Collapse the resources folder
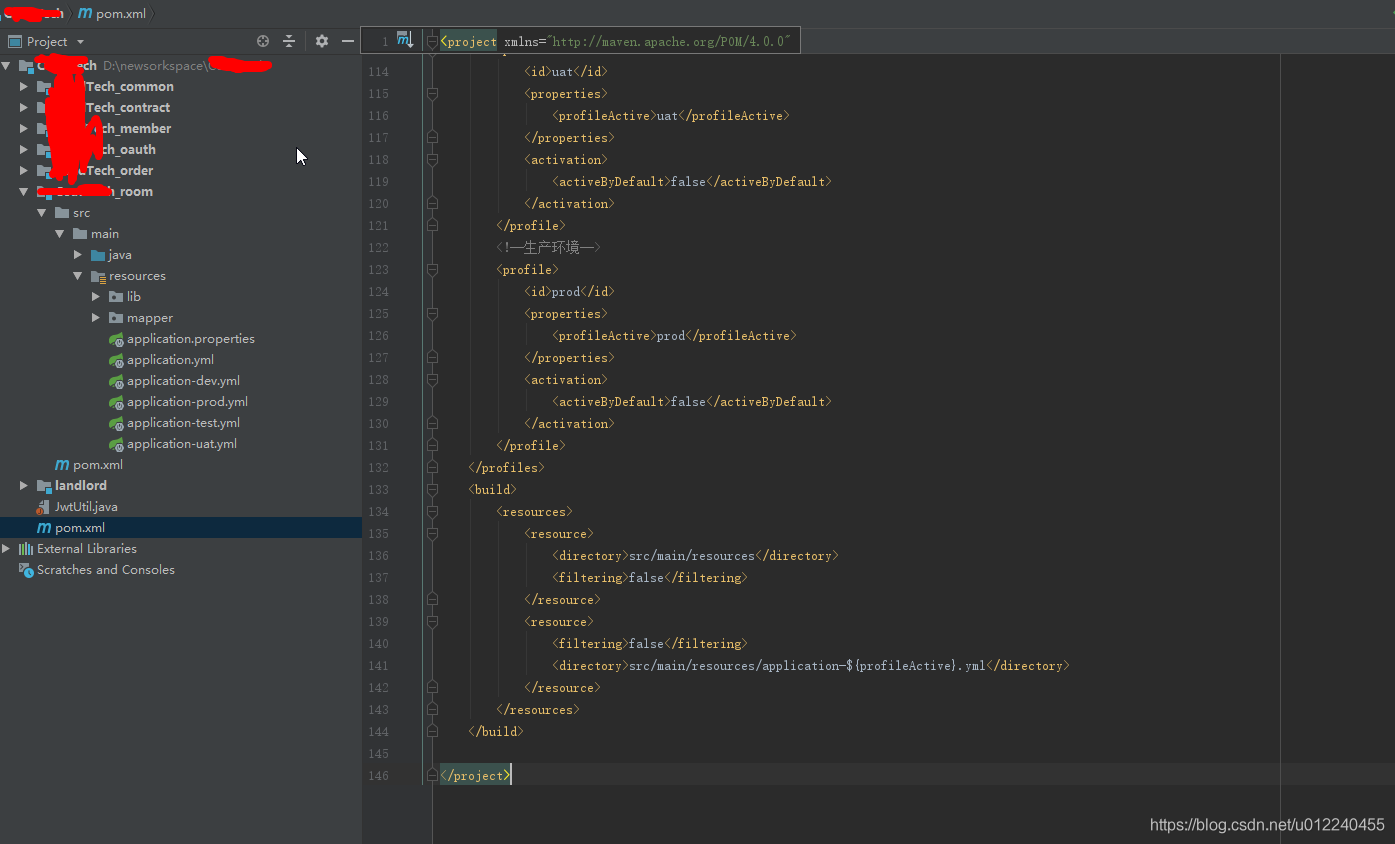The width and height of the screenshot is (1395, 844). click(x=78, y=275)
